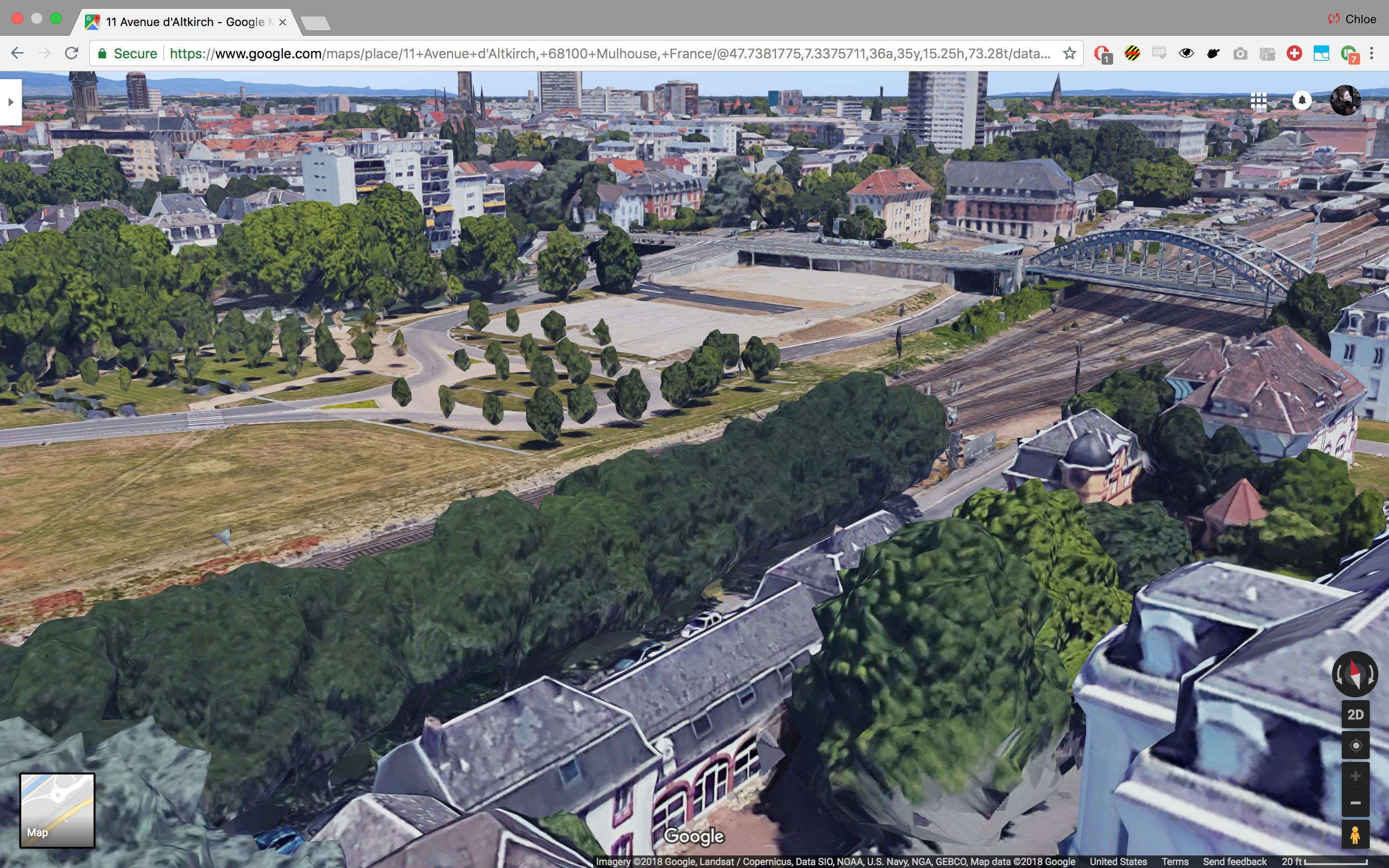The image size is (1389, 868).
Task: Open the Google account avatar menu
Action: 1345,100
